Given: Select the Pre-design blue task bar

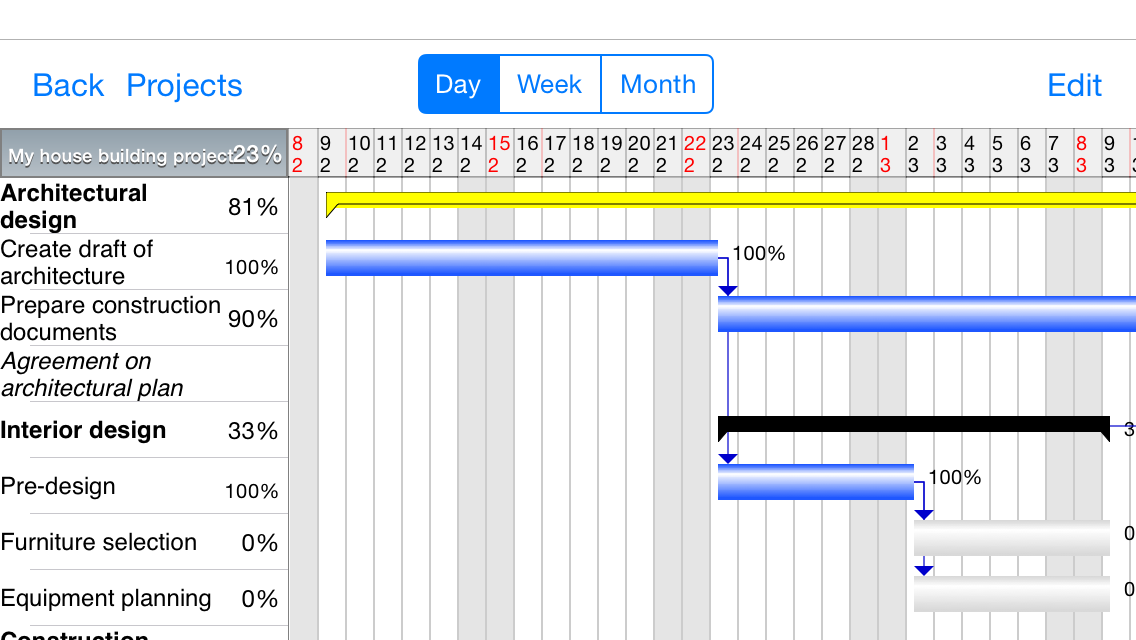Looking at the screenshot, I should [x=815, y=482].
